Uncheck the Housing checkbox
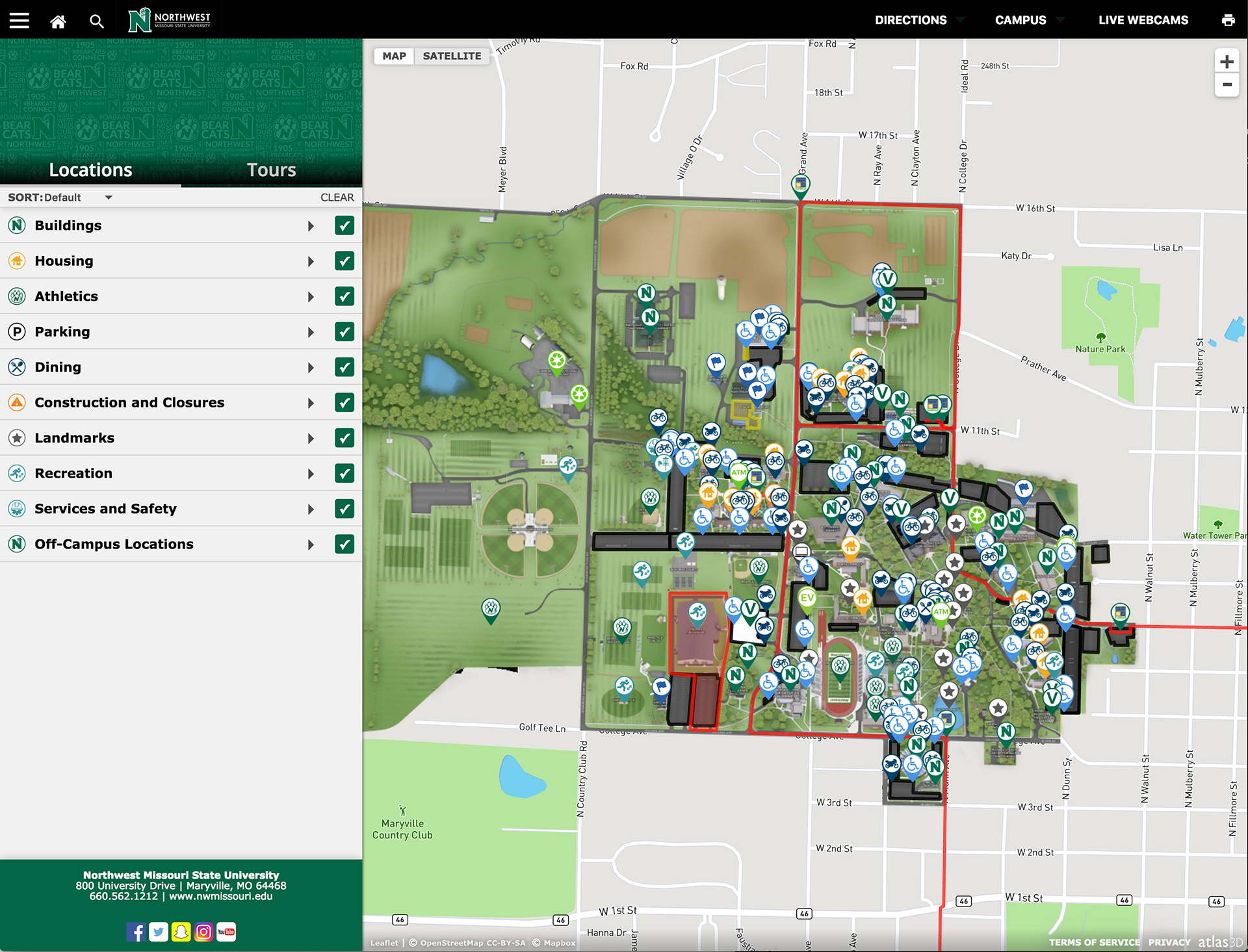This screenshot has width=1248, height=952. 344,261
